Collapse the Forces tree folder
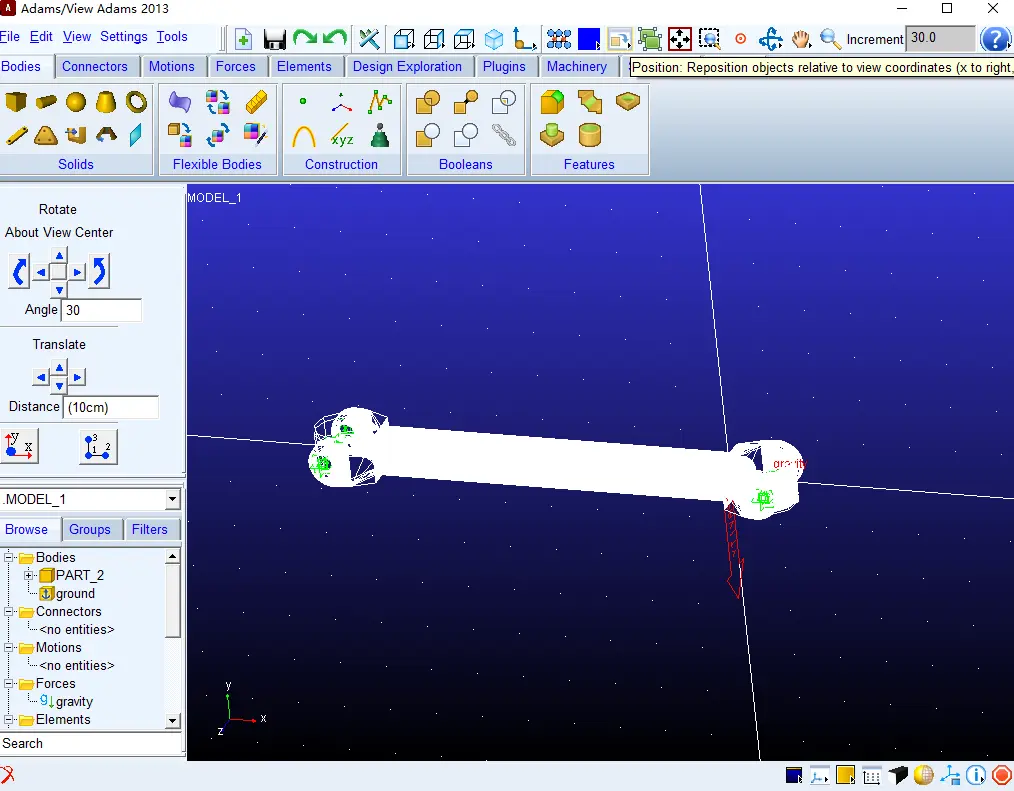1014x791 pixels. (9, 684)
